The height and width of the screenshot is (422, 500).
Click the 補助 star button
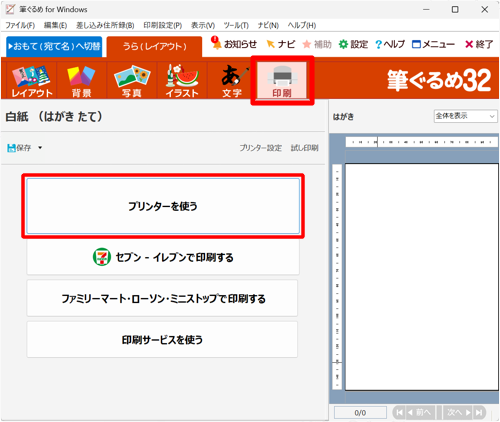pos(317,44)
